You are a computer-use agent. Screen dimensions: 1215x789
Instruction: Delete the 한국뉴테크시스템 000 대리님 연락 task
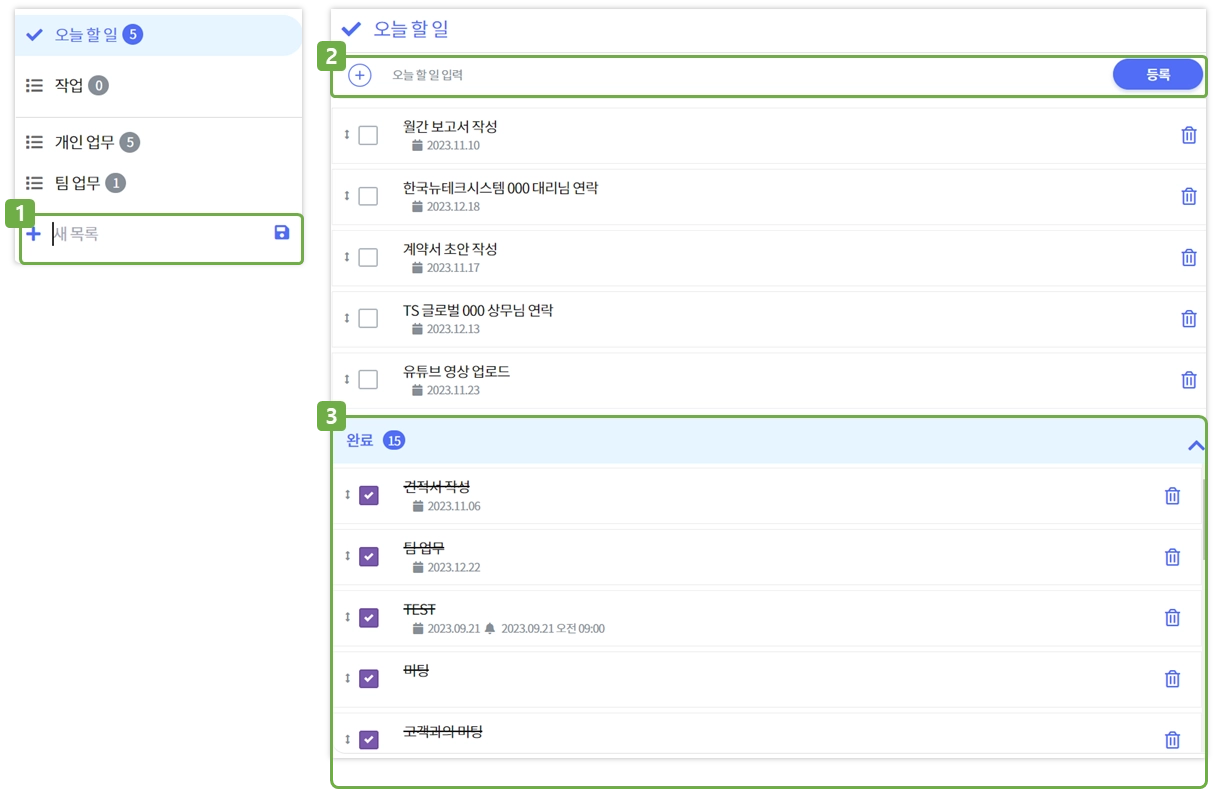click(x=1189, y=196)
